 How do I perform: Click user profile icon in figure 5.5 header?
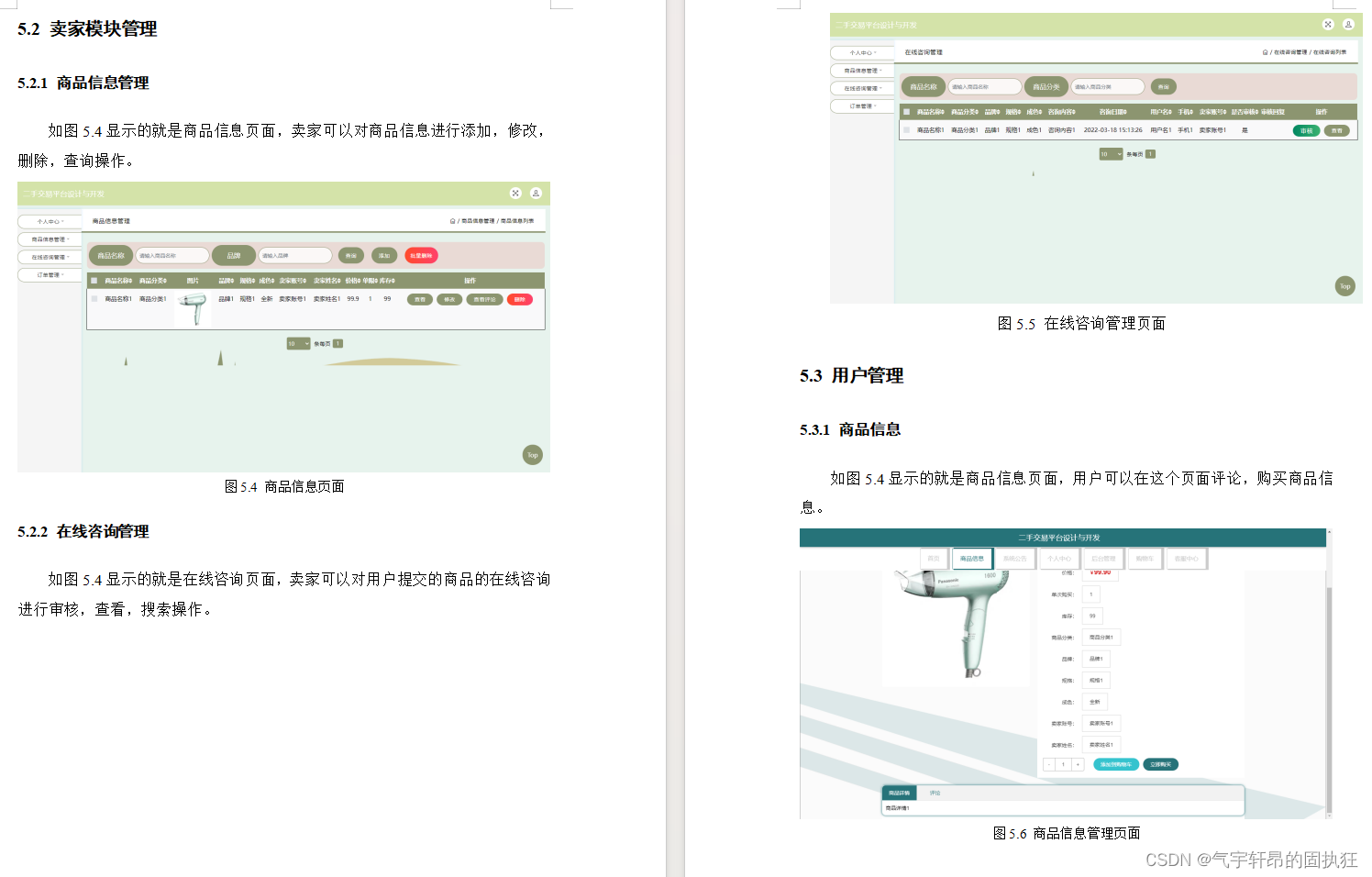(1348, 25)
